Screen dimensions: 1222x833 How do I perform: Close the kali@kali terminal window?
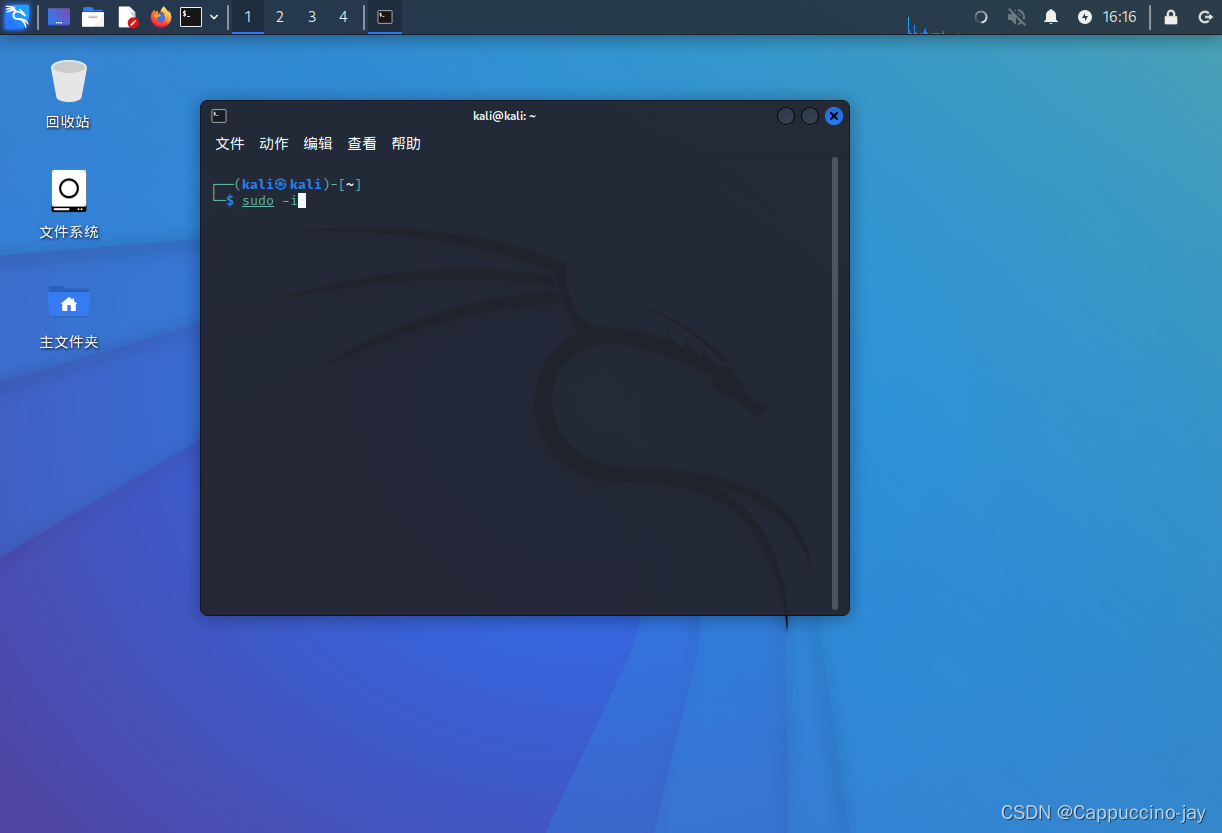[x=834, y=116]
